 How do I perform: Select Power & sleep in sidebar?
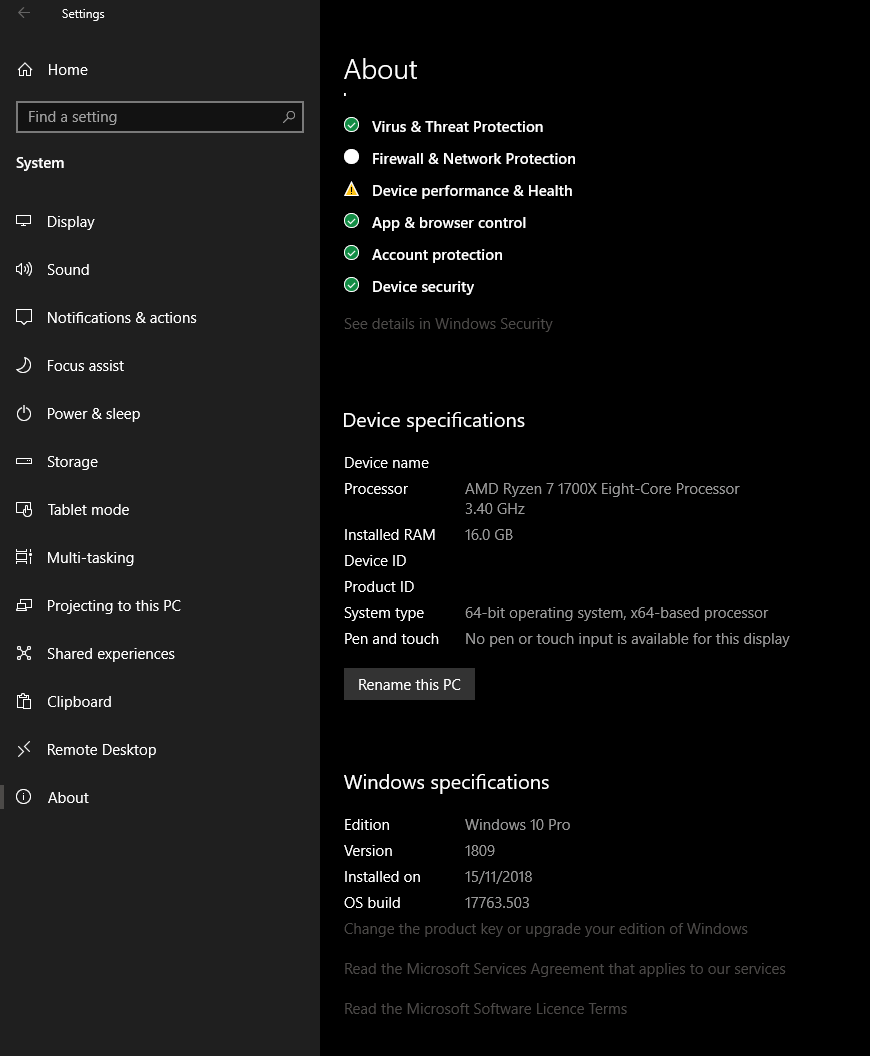[160, 414]
